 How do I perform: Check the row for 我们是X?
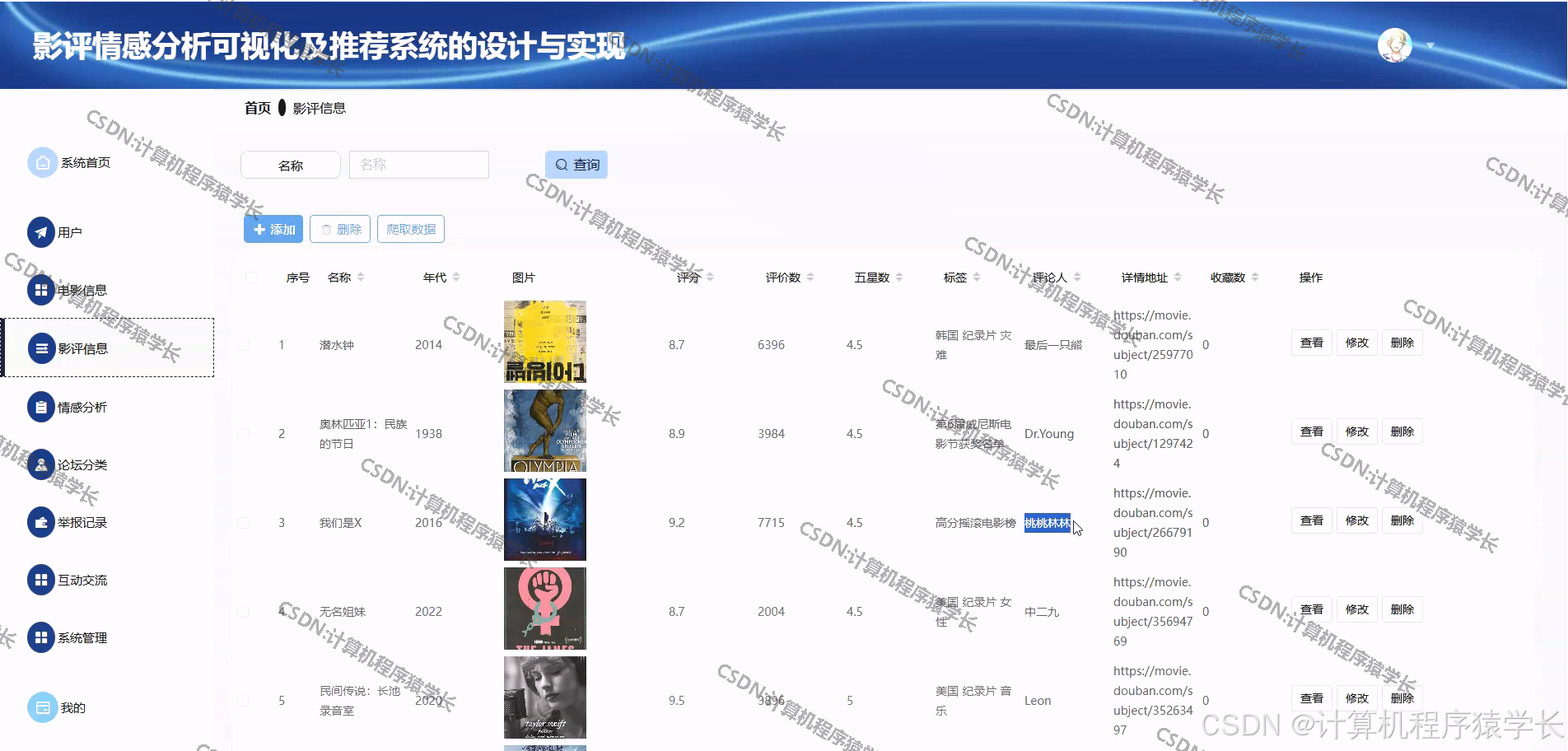[243, 523]
